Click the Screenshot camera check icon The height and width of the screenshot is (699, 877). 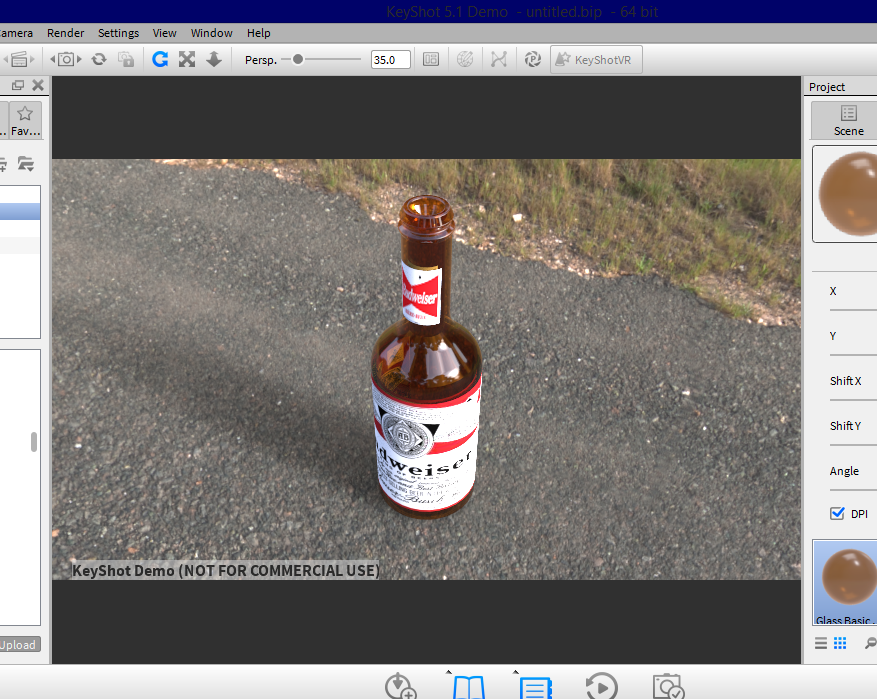click(x=668, y=686)
